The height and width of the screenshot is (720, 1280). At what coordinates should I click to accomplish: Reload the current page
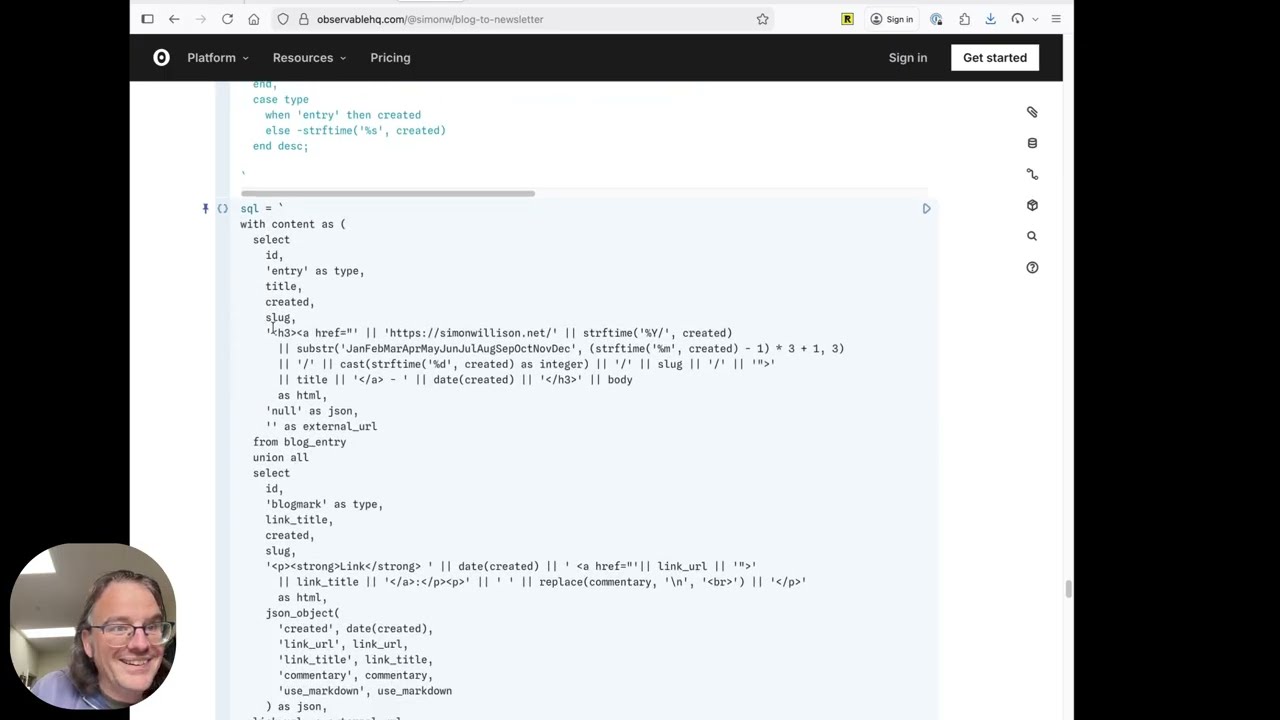[227, 19]
